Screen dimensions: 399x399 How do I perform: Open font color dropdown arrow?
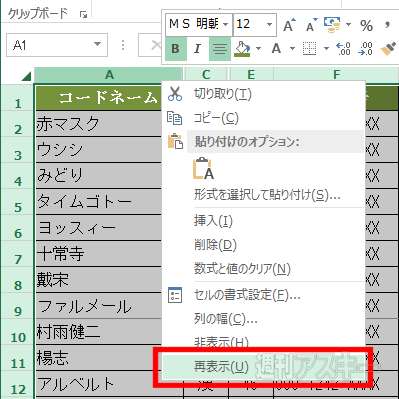click(292, 49)
